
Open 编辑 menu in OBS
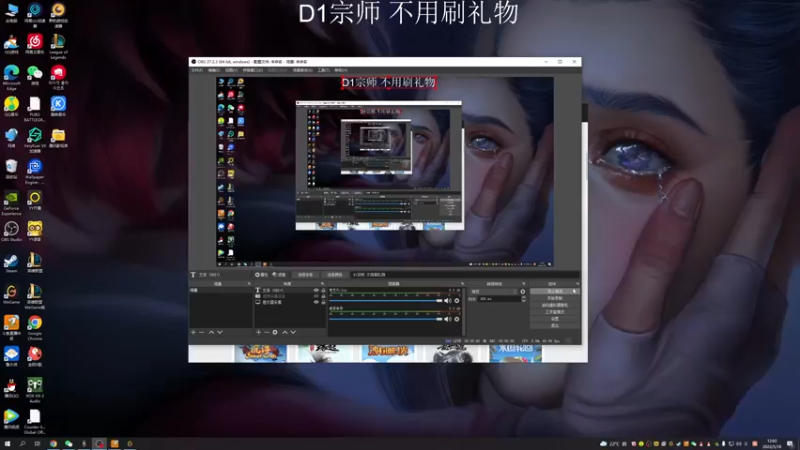214,70
